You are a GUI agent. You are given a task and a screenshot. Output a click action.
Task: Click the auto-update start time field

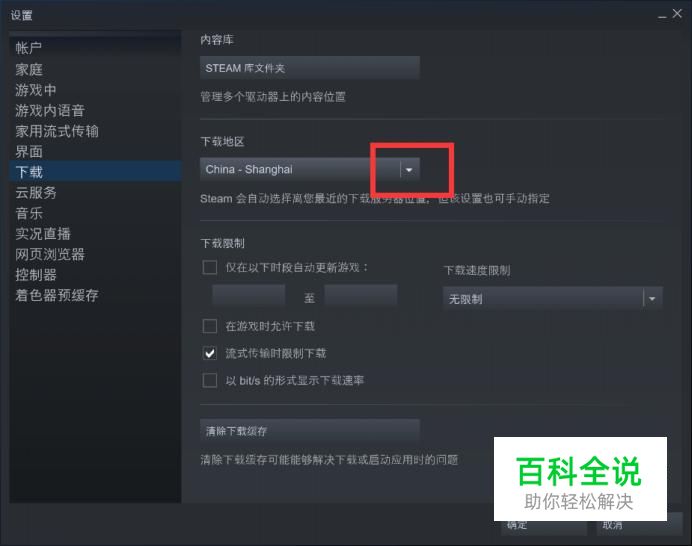(x=248, y=295)
